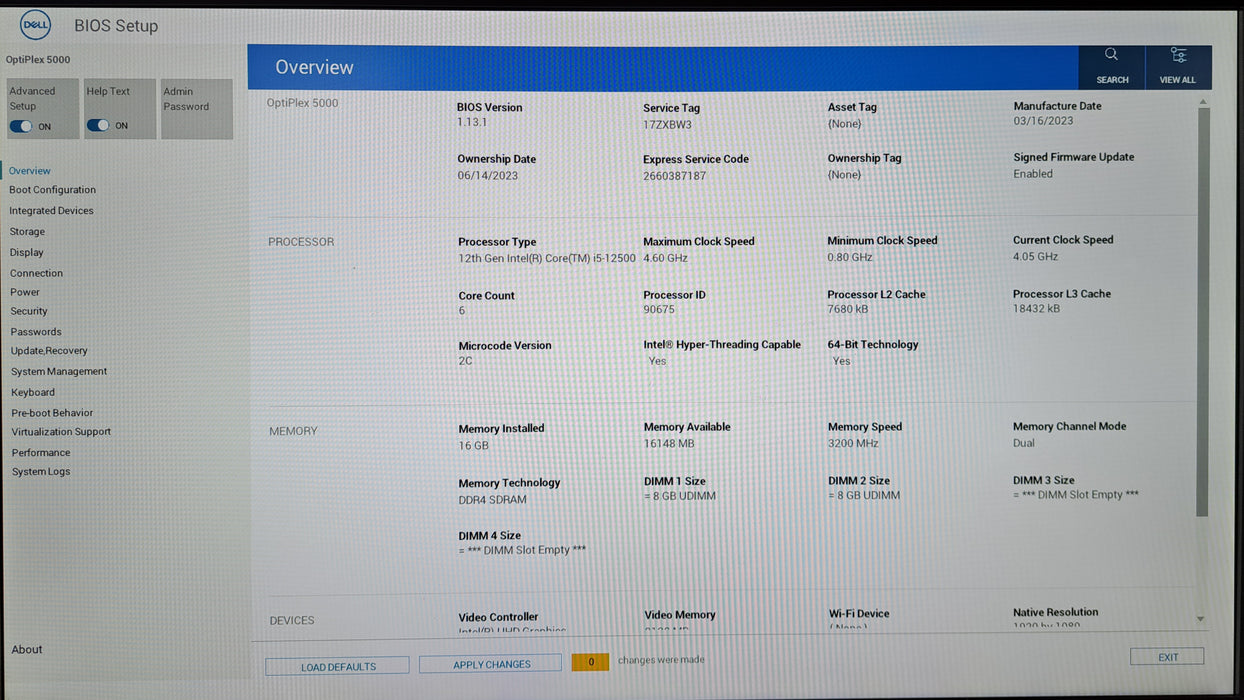Open the Admin Password tile

197,108
